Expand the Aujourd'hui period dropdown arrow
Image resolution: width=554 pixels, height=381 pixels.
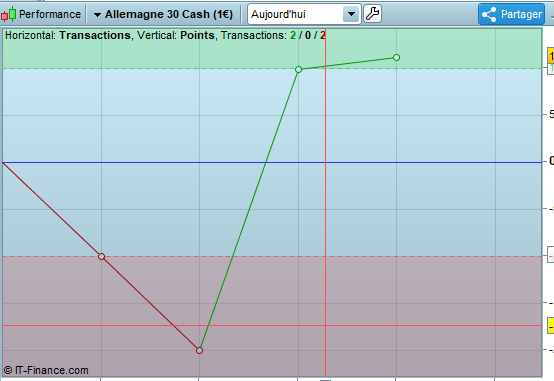coord(351,14)
